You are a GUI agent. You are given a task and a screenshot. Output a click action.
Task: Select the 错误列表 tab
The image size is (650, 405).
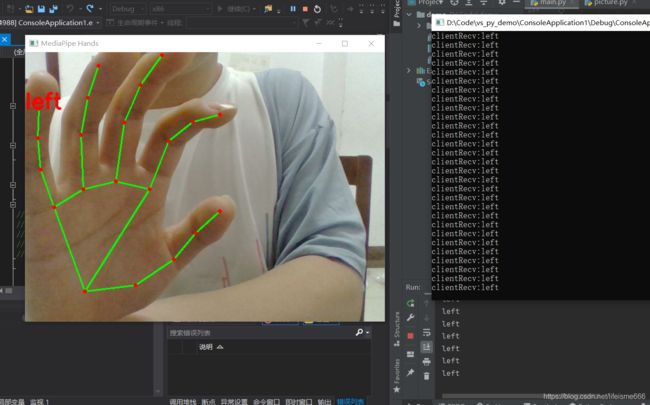(350, 402)
